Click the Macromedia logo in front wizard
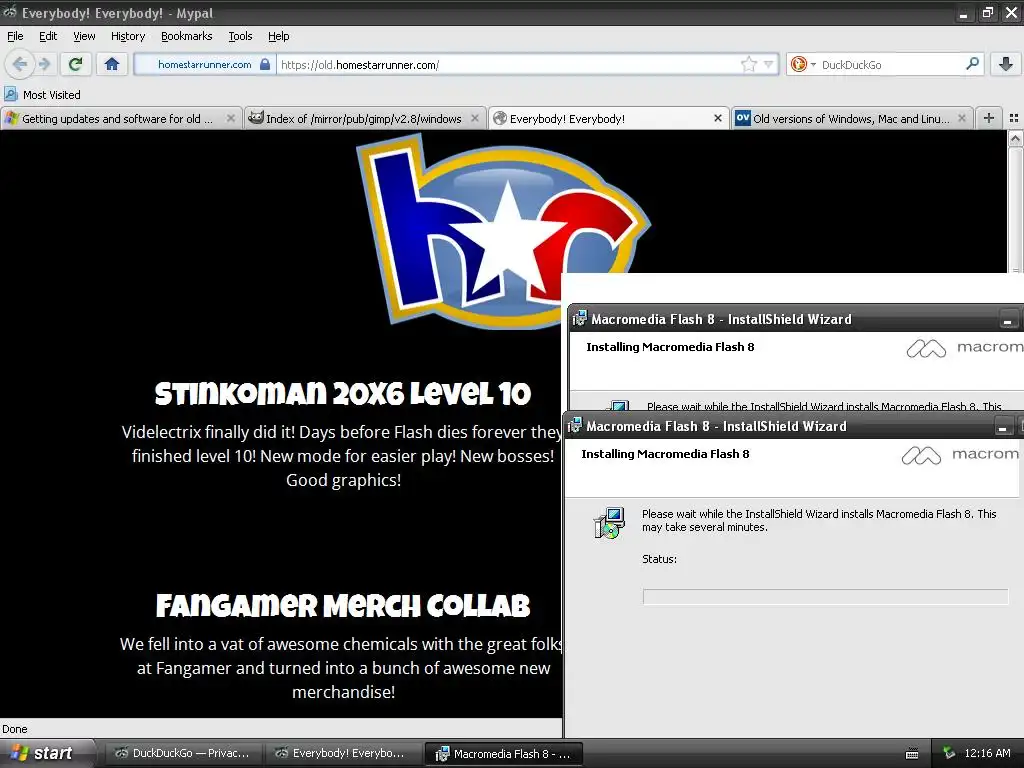The width and height of the screenshot is (1024, 768). [960, 455]
